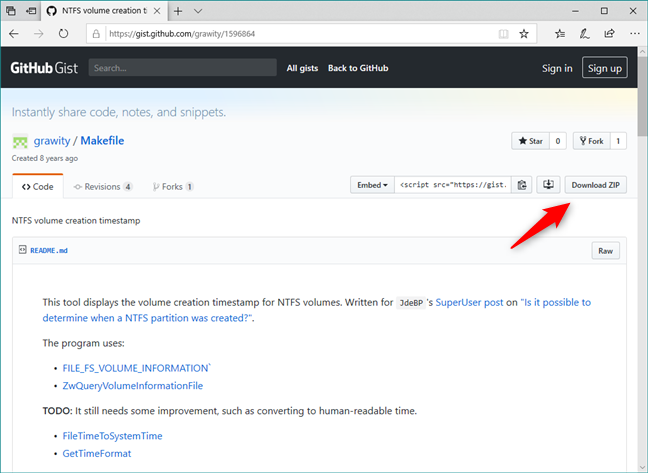648x473 pixels.
Task: Refresh the current page
Action: click(63, 34)
